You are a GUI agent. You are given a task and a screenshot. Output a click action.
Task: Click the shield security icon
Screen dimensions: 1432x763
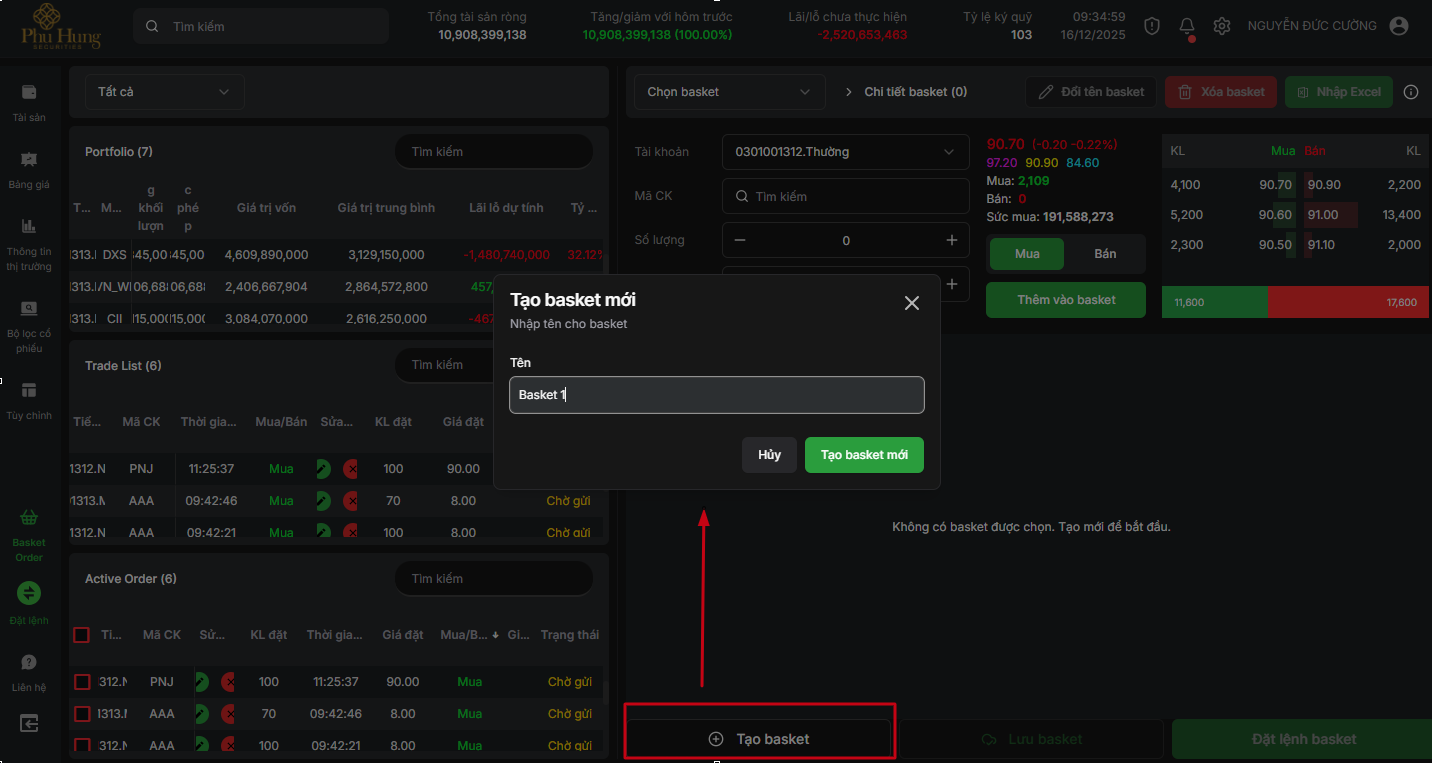[x=1152, y=27]
